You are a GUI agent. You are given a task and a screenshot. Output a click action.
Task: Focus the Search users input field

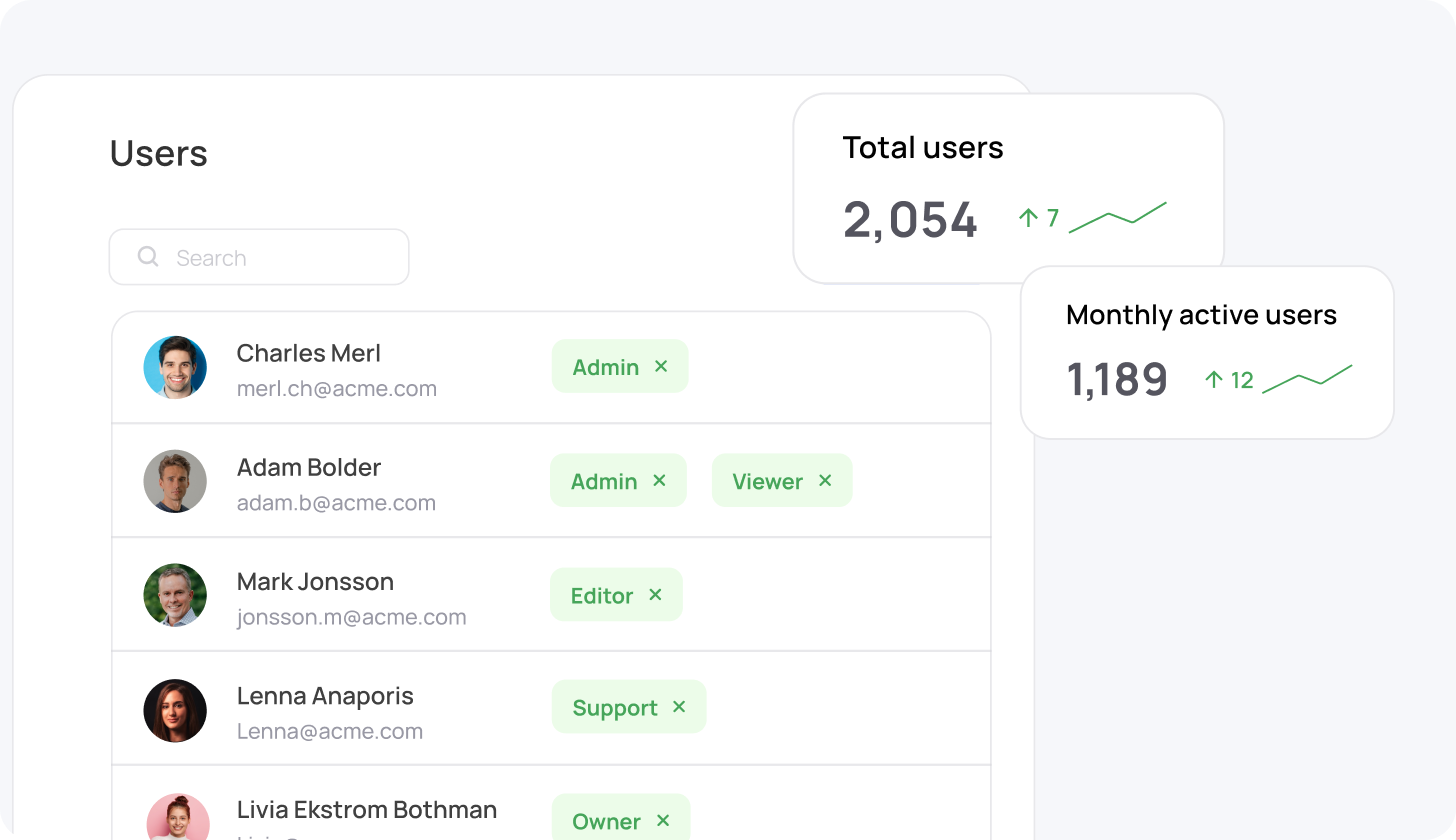[280, 258]
